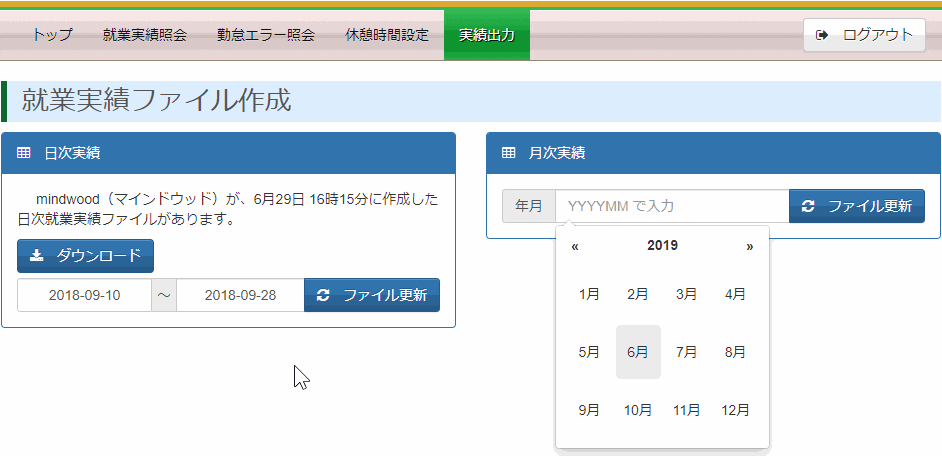
Task: Click the 年月 label addon
Action: [529, 206]
